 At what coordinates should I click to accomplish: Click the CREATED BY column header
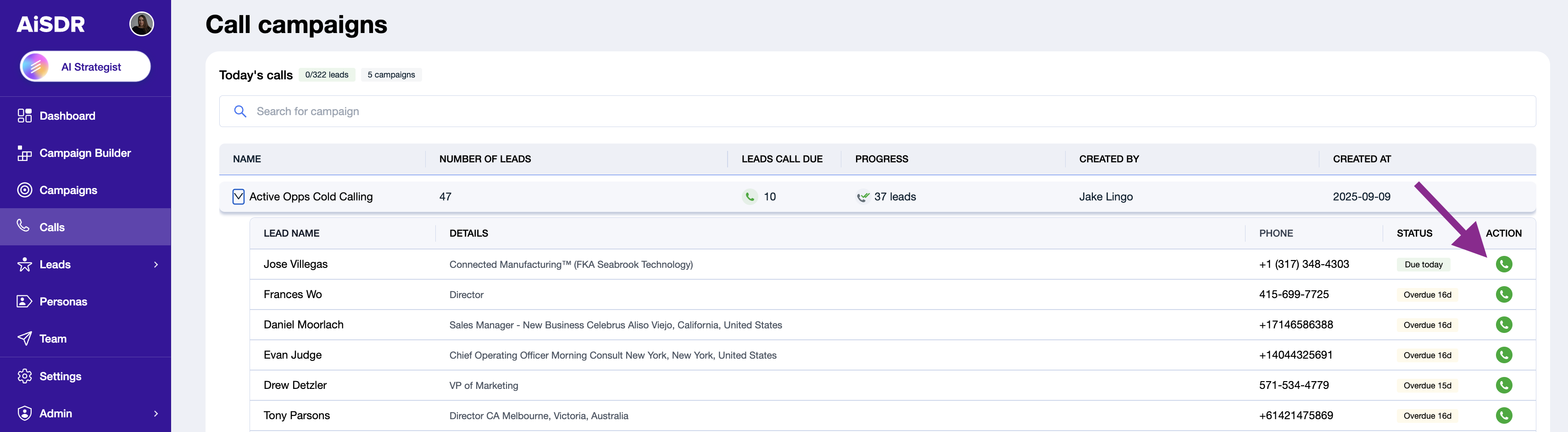click(1109, 160)
